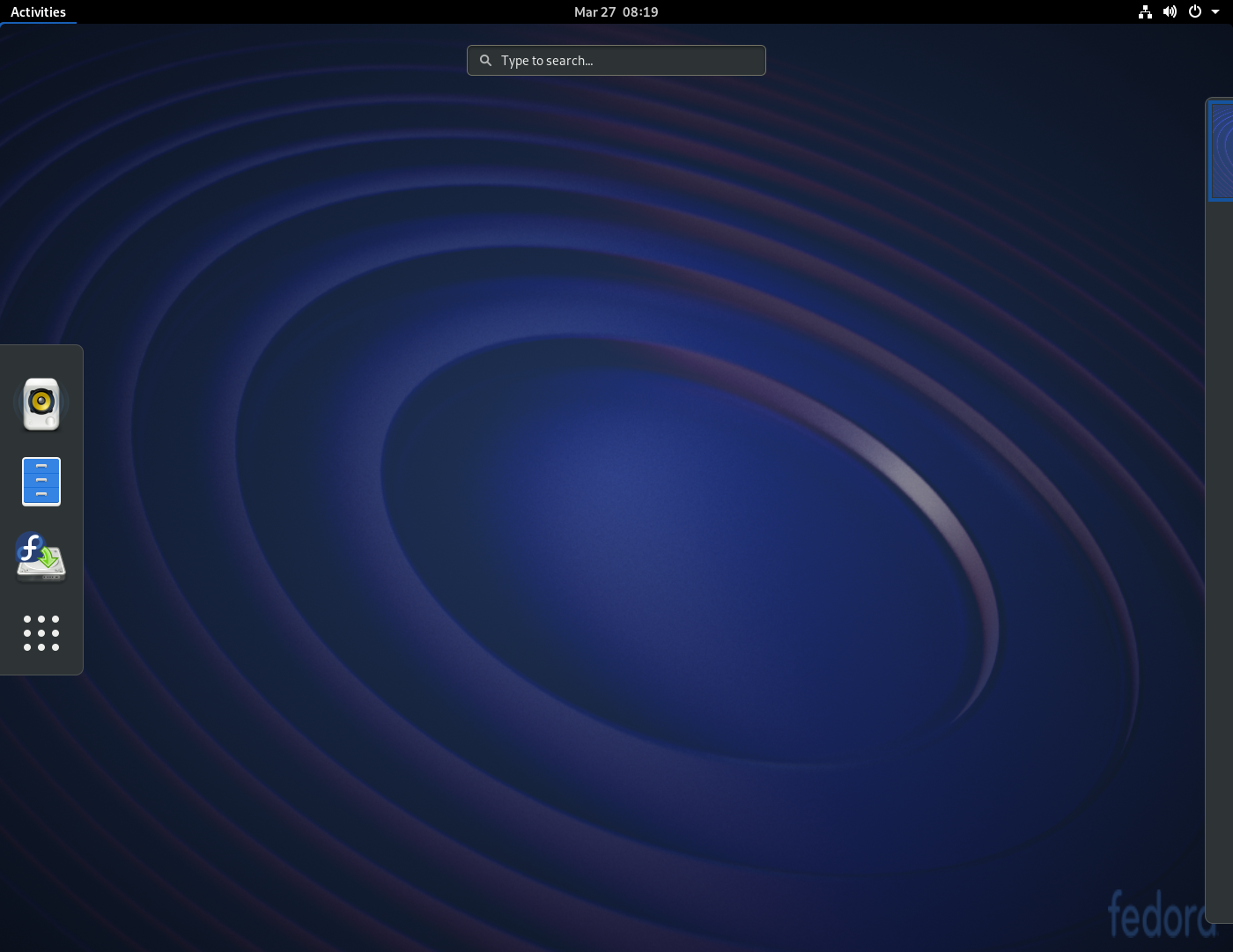Select the workspace thumbnail in the switcher
The image size is (1233, 952).
point(1222,151)
